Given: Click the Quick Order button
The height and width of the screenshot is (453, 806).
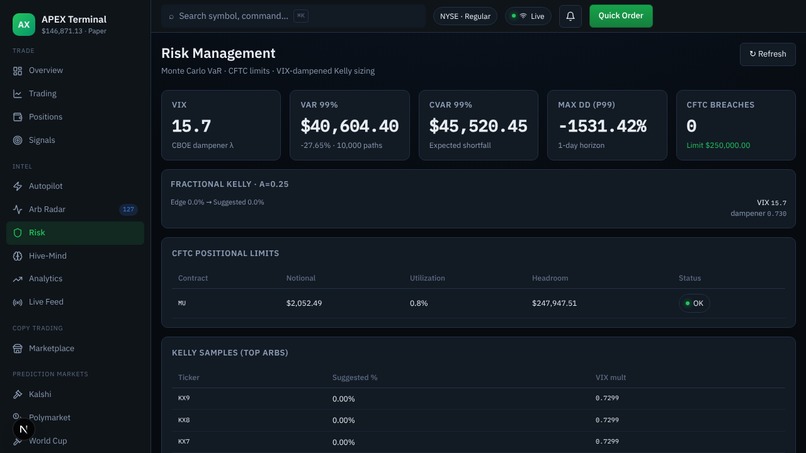Looking at the screenshot, I should (x=621, y=16).
